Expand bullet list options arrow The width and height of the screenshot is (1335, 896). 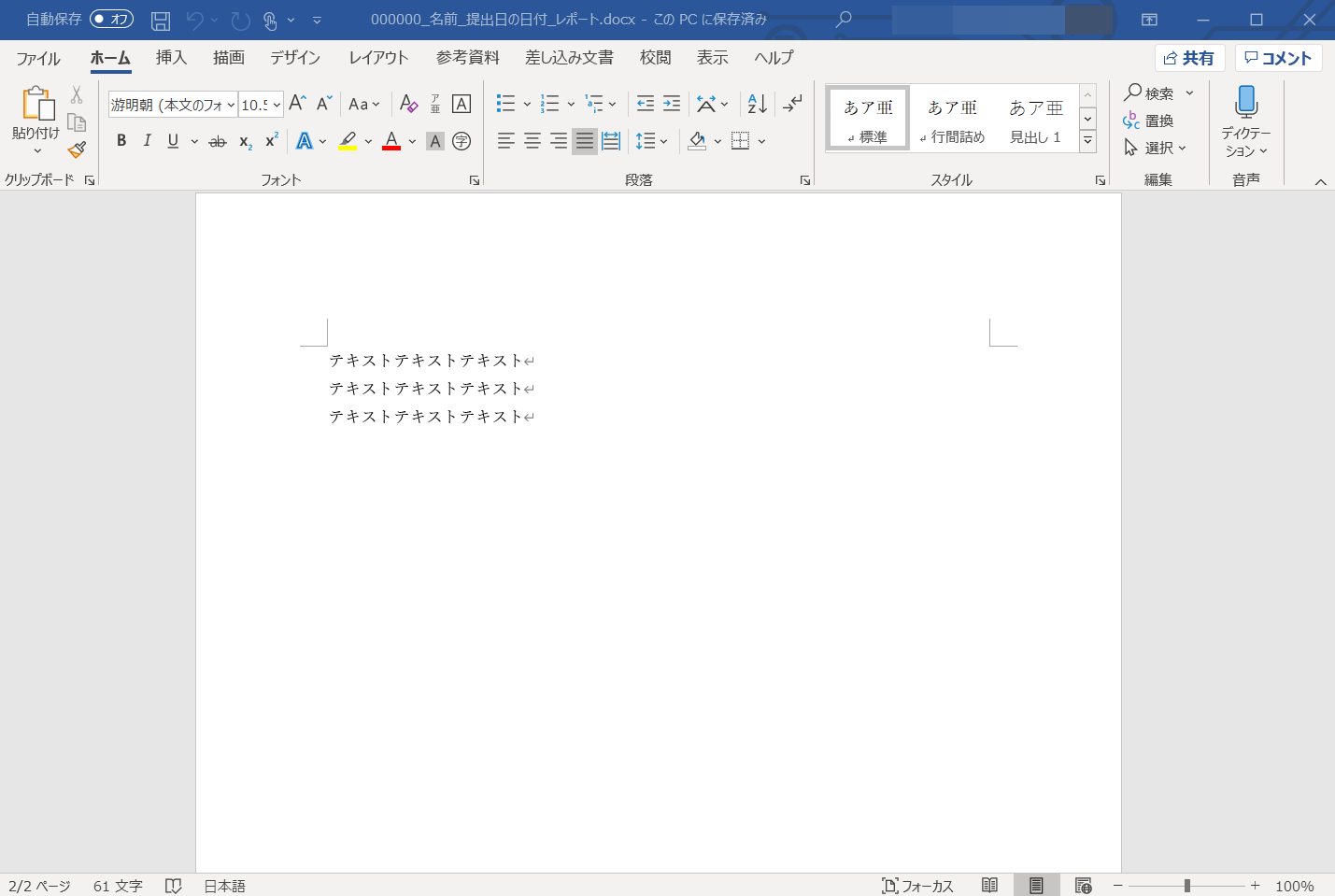pos(527,104)
